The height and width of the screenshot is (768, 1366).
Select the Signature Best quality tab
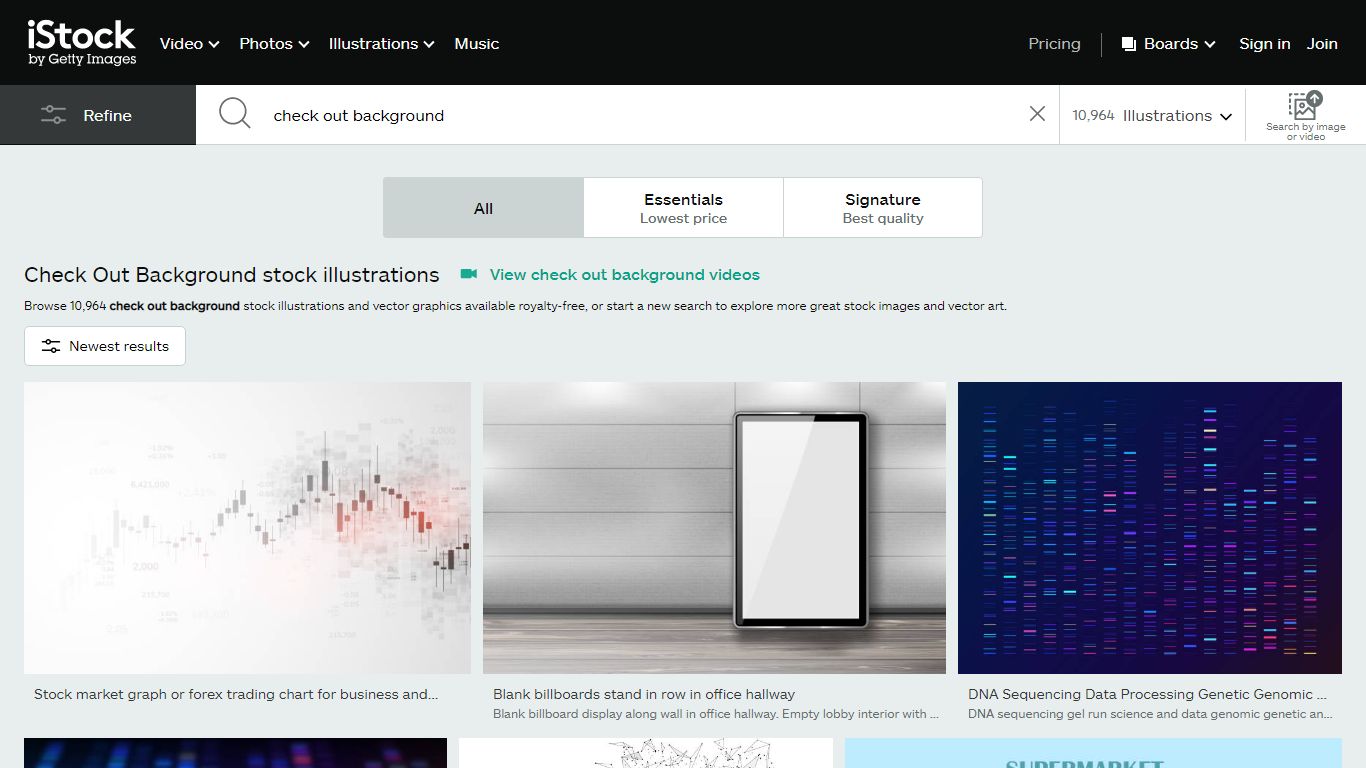coord(883,208)
